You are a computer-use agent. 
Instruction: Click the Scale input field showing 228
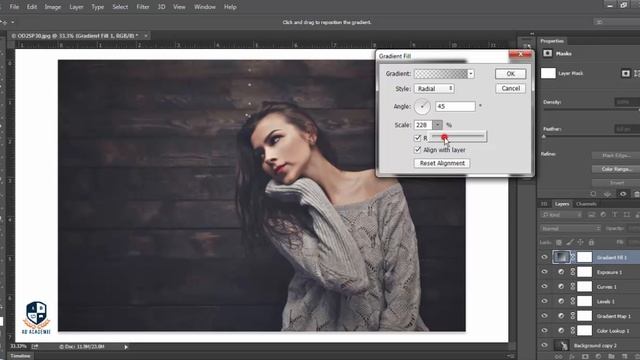(x=423, y=125)
